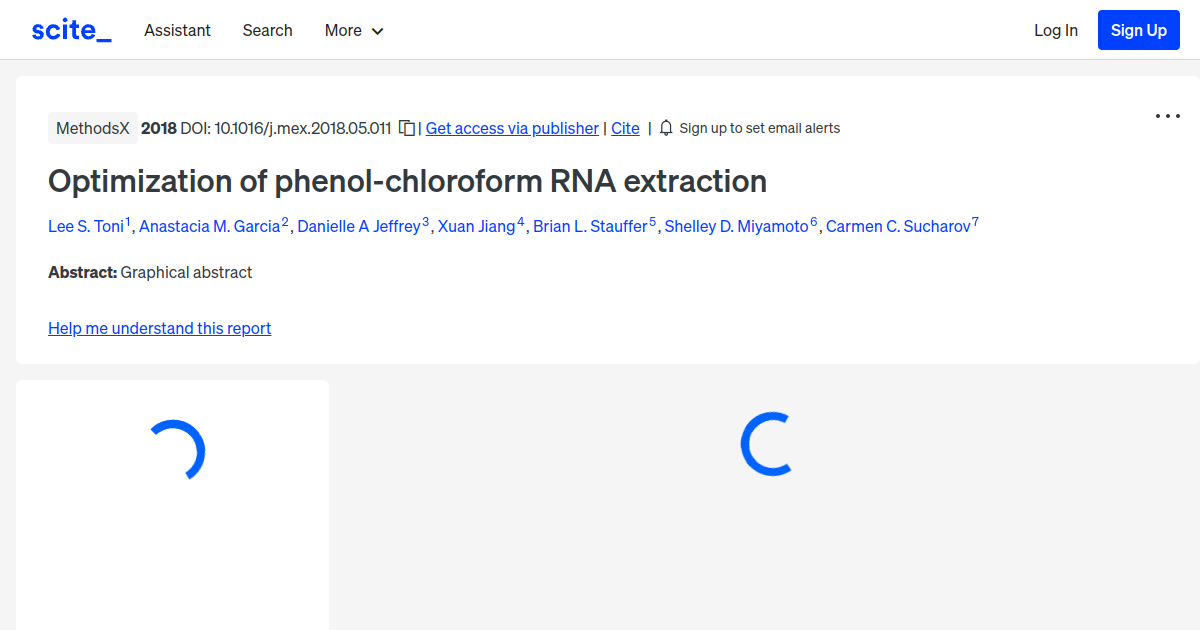Click the loading spinner in the left panel
The height and width of the screenshot is (630, 1200).
coord(178,450)
